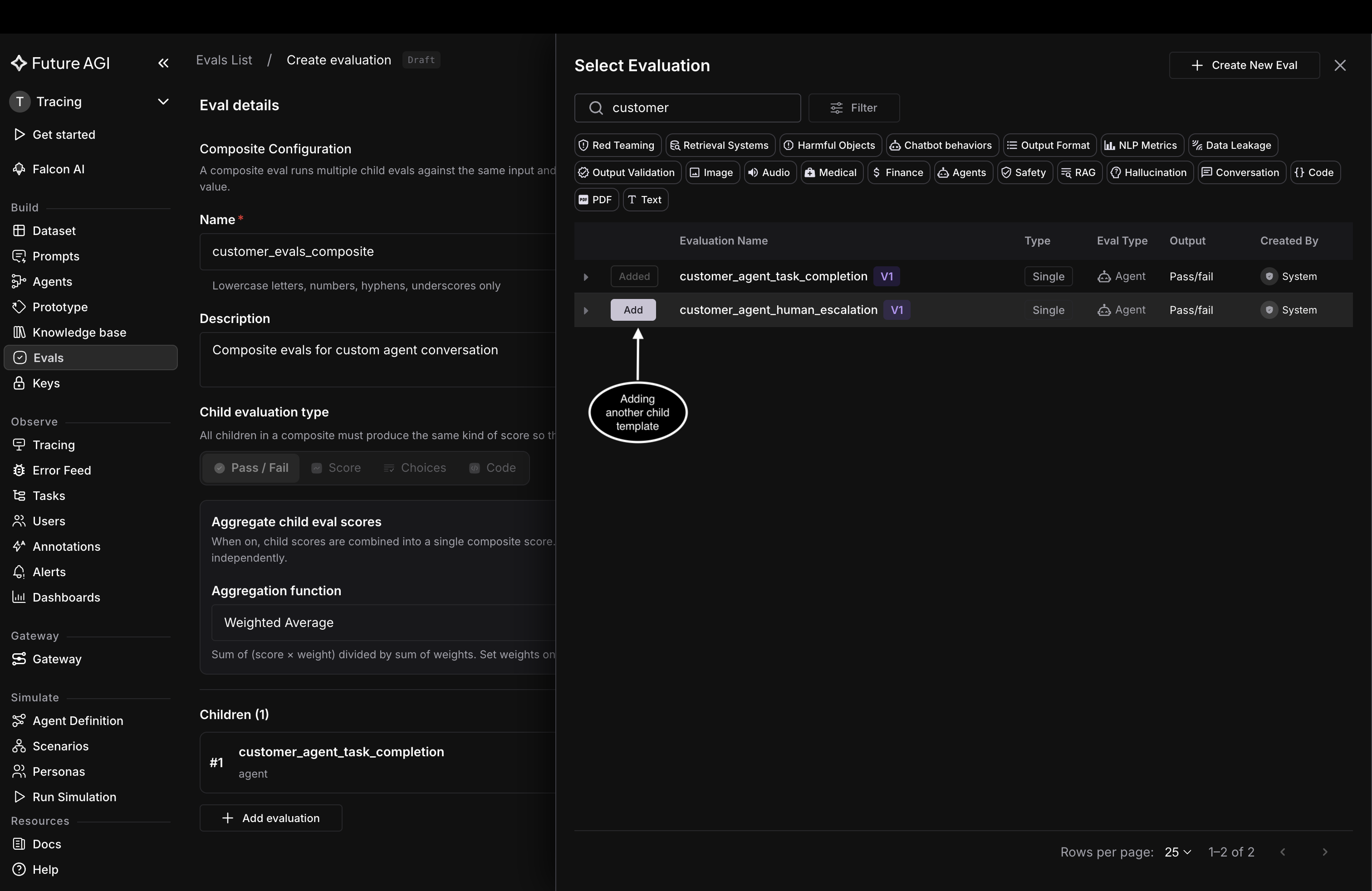The image size is (1372, 891).
Task: Toggle PDF filter chip
Action: (x=596, y=200)
